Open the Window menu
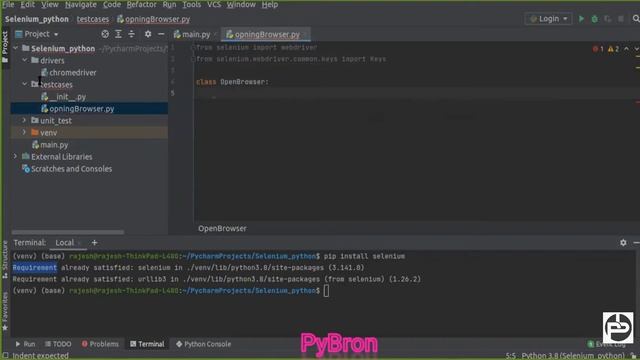640x360 pixels. coord(241,4)
